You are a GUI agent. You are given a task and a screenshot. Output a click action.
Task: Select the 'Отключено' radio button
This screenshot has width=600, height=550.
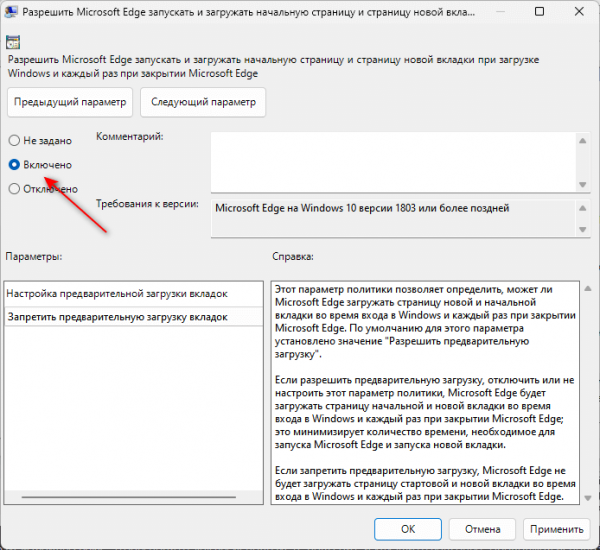14,189
